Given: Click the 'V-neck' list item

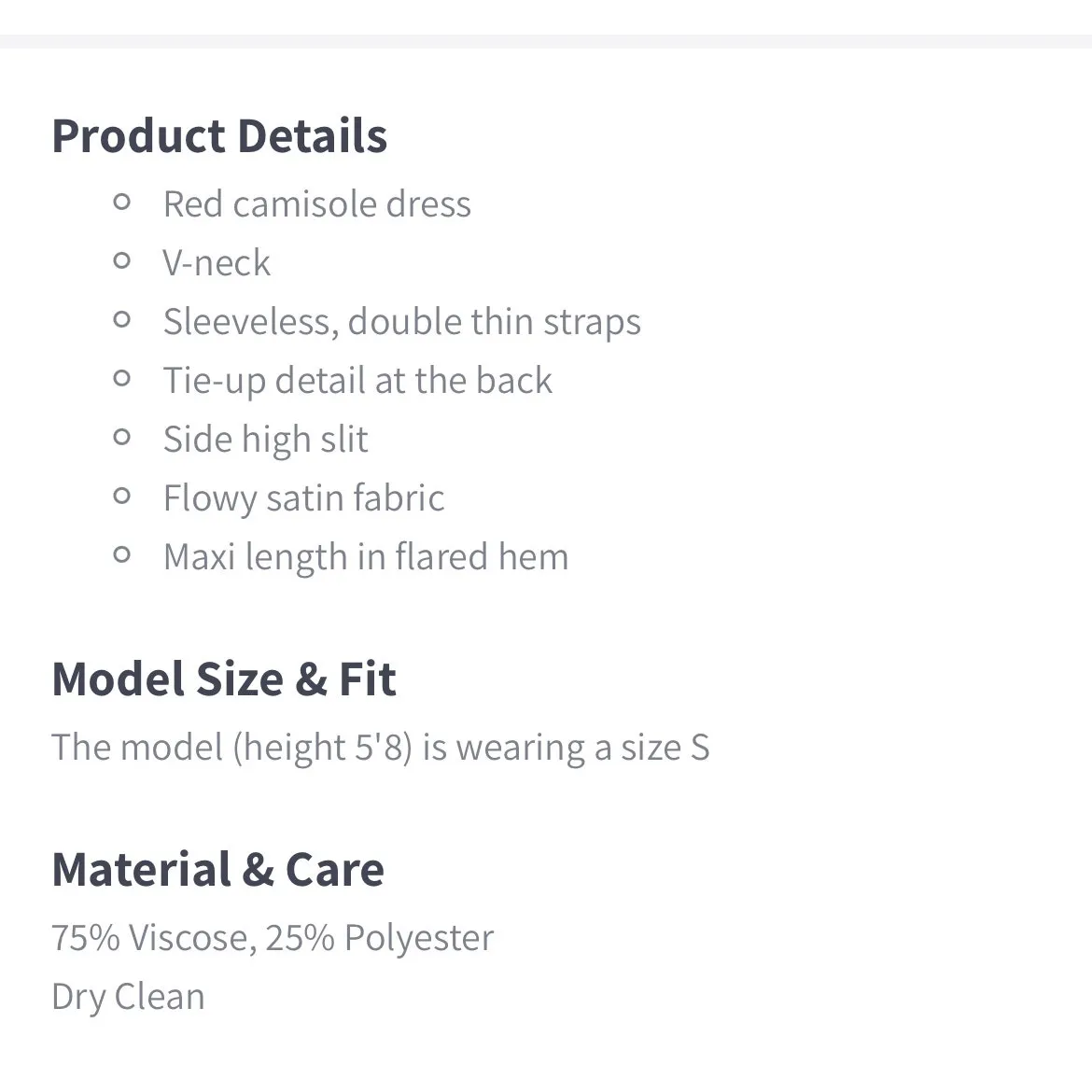Looking at the screenshot, I should [217, 263].
